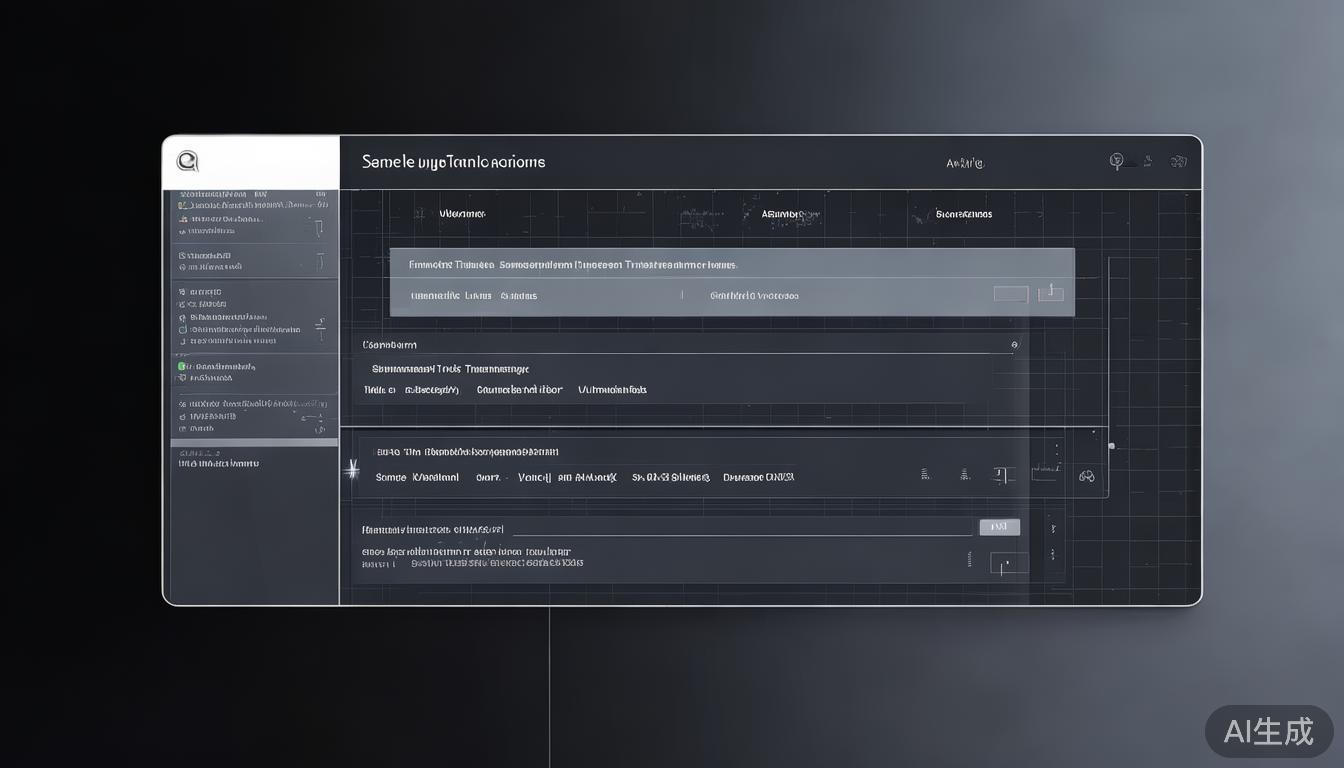Click the rightmost icon in the top header
Image resolution: width=1344 pixels, height=768 pixels.
pyautogui.click(x=1179, y=161)
